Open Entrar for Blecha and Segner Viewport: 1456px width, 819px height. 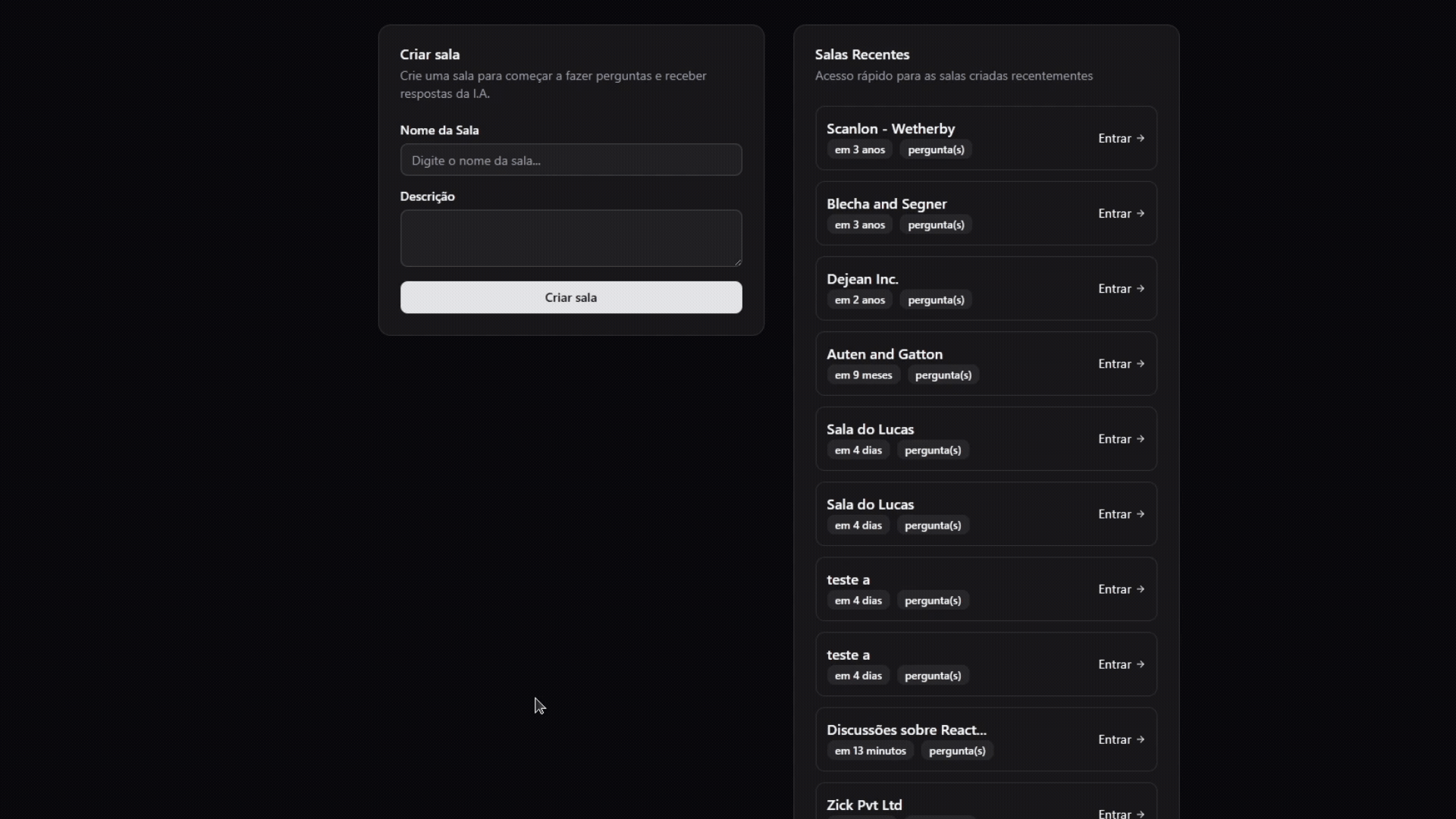[x=1122, y=213]
